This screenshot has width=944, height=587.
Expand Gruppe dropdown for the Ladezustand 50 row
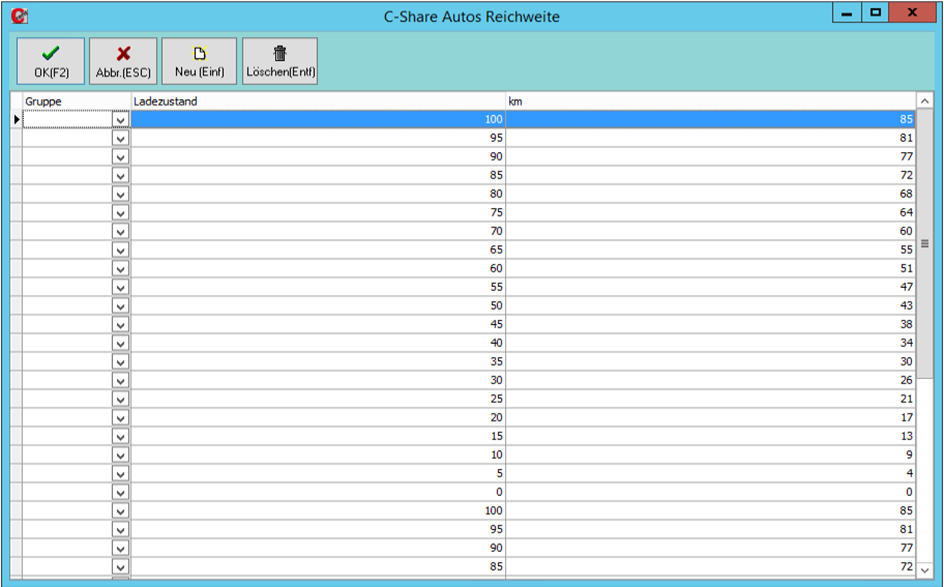pos(121,306)
